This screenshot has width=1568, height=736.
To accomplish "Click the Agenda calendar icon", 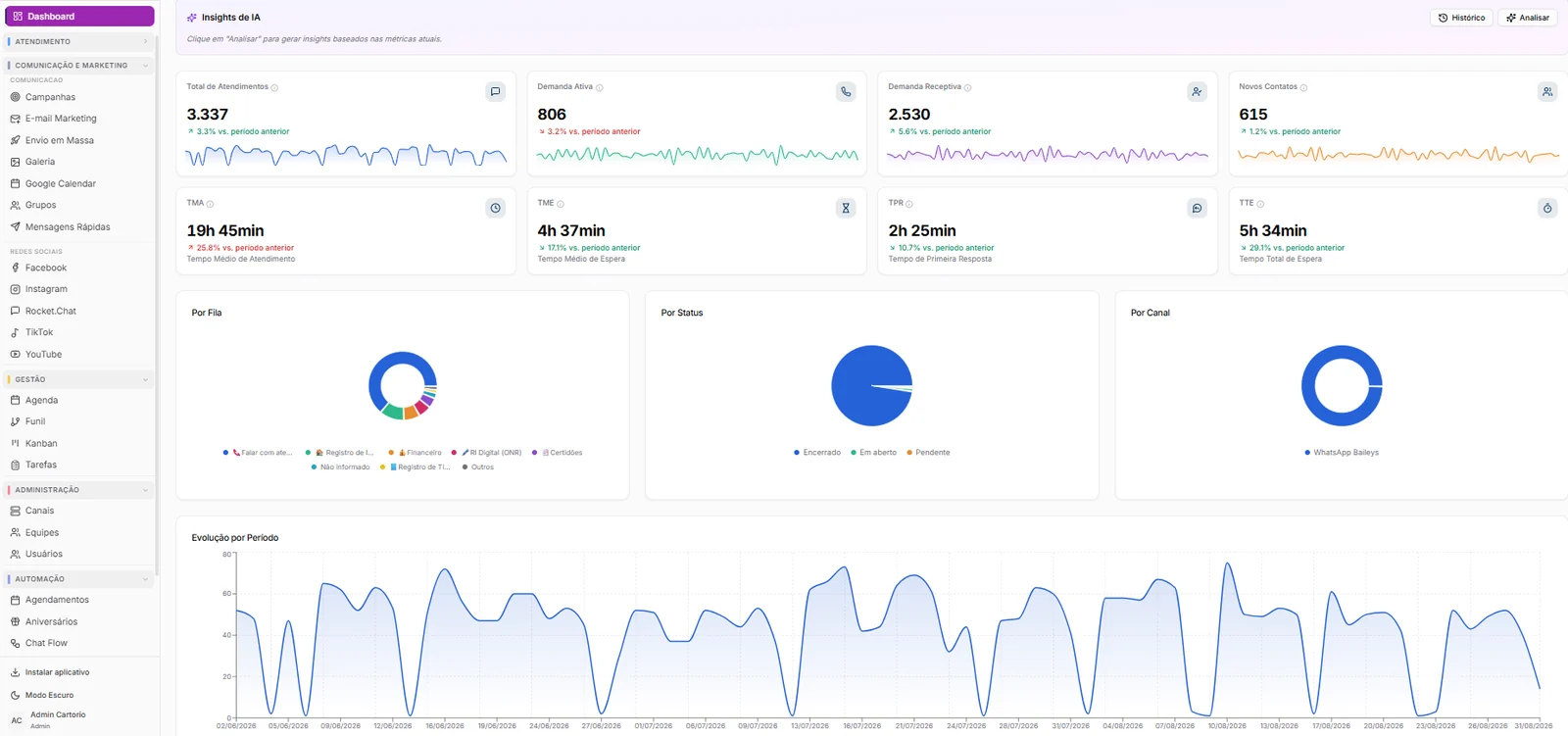I will pos(15,400).
